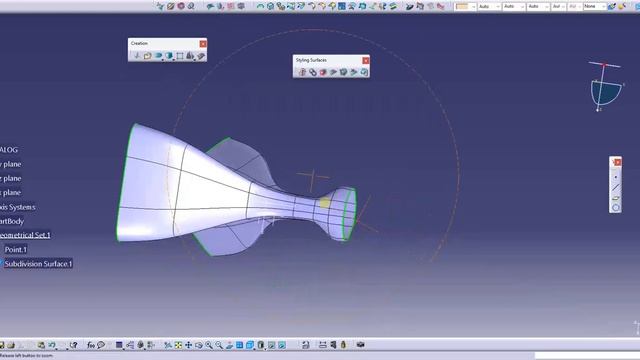This screenshot has width=640, height=360.
Task: Click the painter icon right of None dropdown
Action: pos(611,6)
